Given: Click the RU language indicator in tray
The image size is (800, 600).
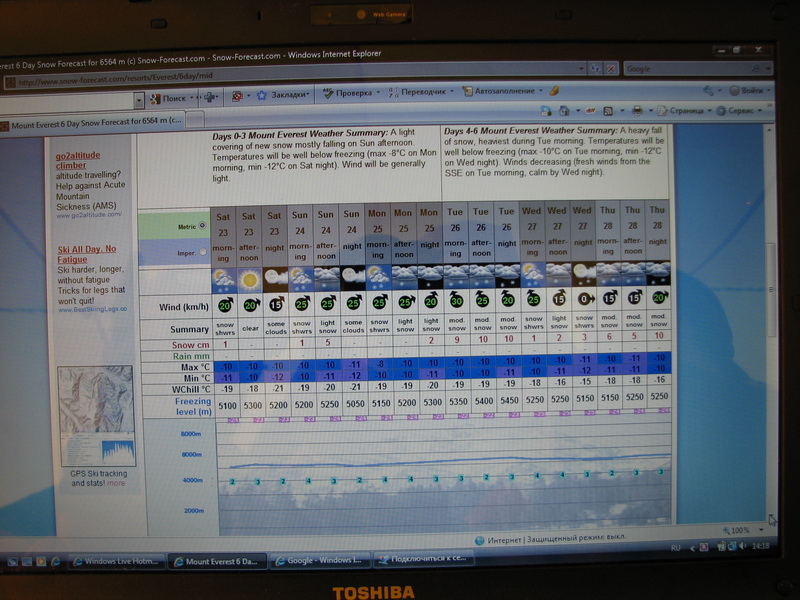Looking at the screenshot, I should click(x=676, y=548).
